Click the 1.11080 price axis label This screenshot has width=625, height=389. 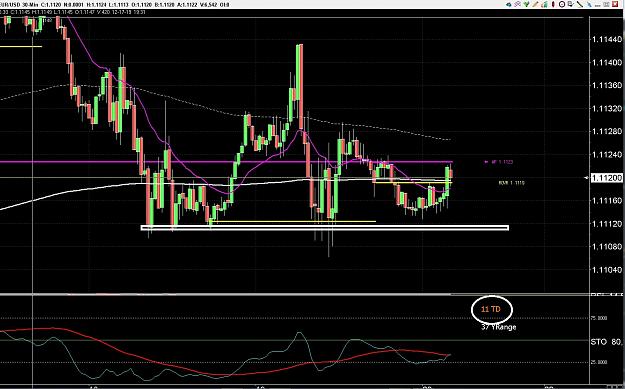[607, 247]
